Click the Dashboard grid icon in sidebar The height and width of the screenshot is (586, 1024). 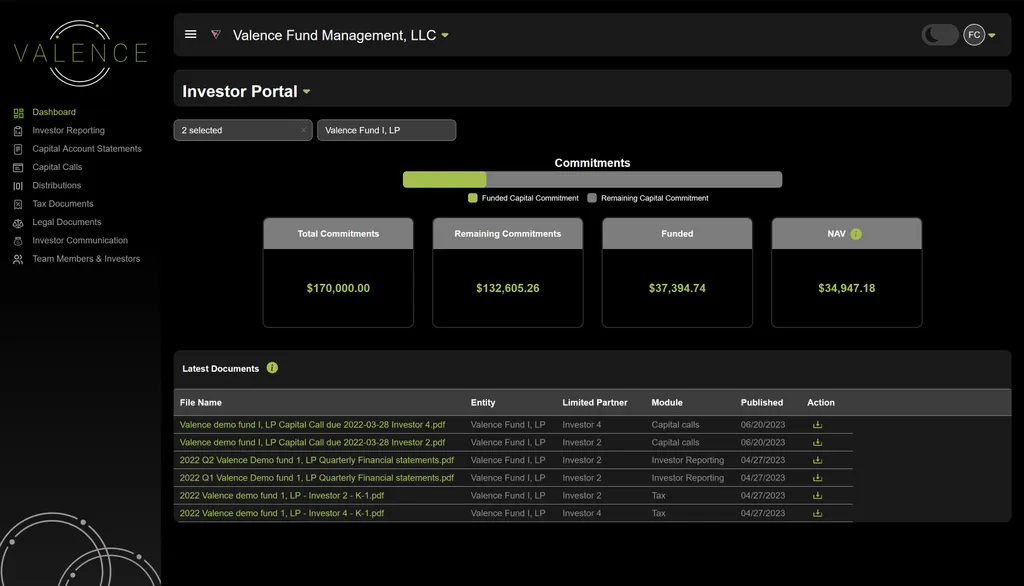tap(18, 112)
